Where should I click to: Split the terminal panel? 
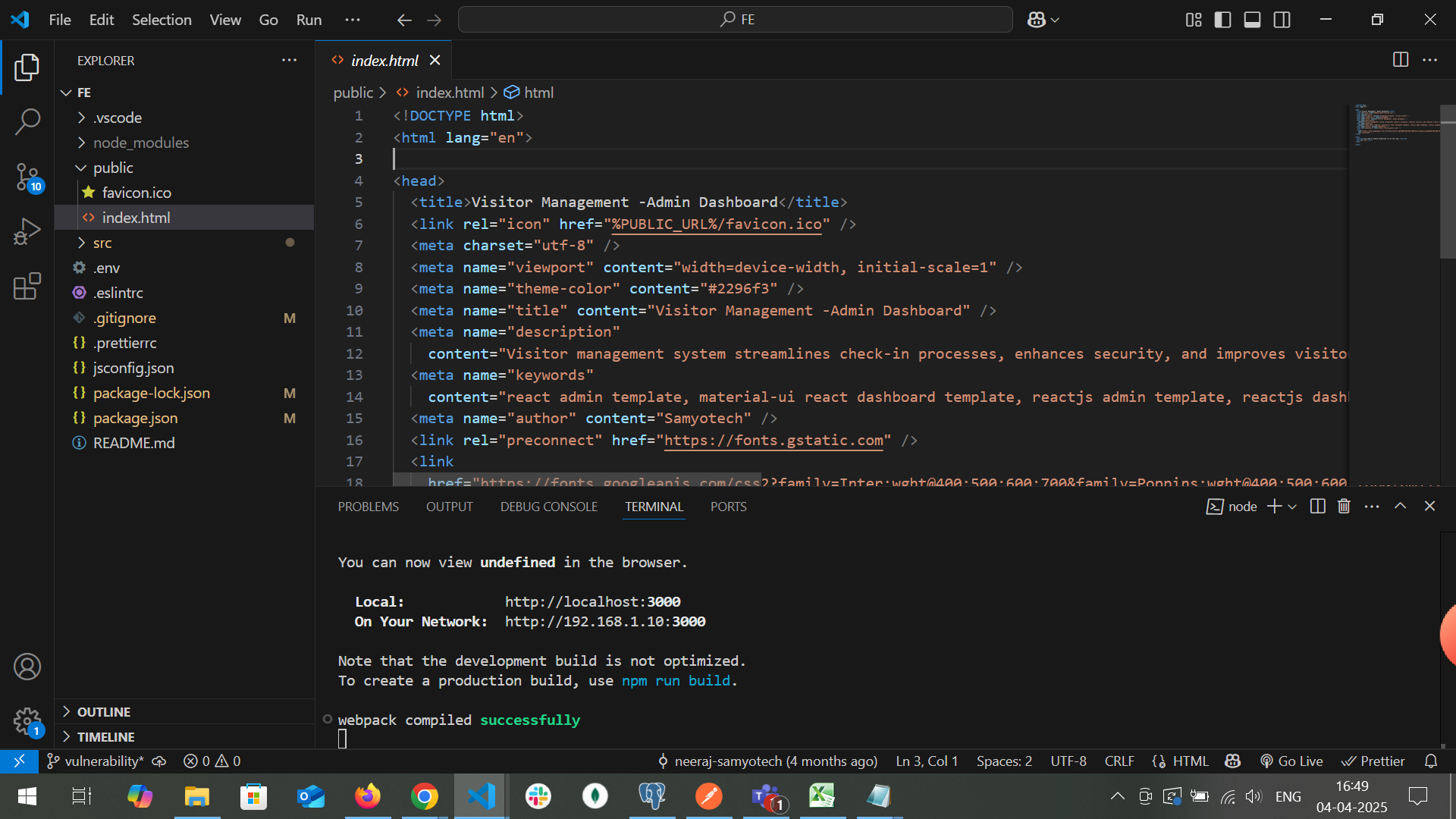(1317, 506)
